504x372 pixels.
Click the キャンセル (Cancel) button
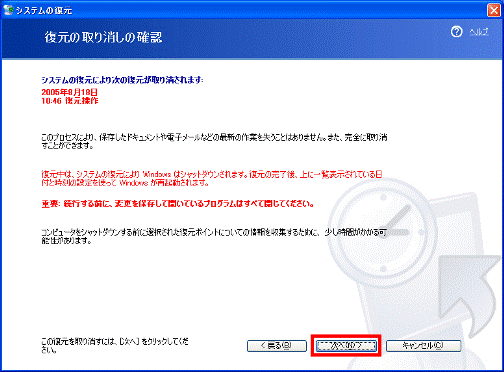pyautogui.click(x=423, y=346)
